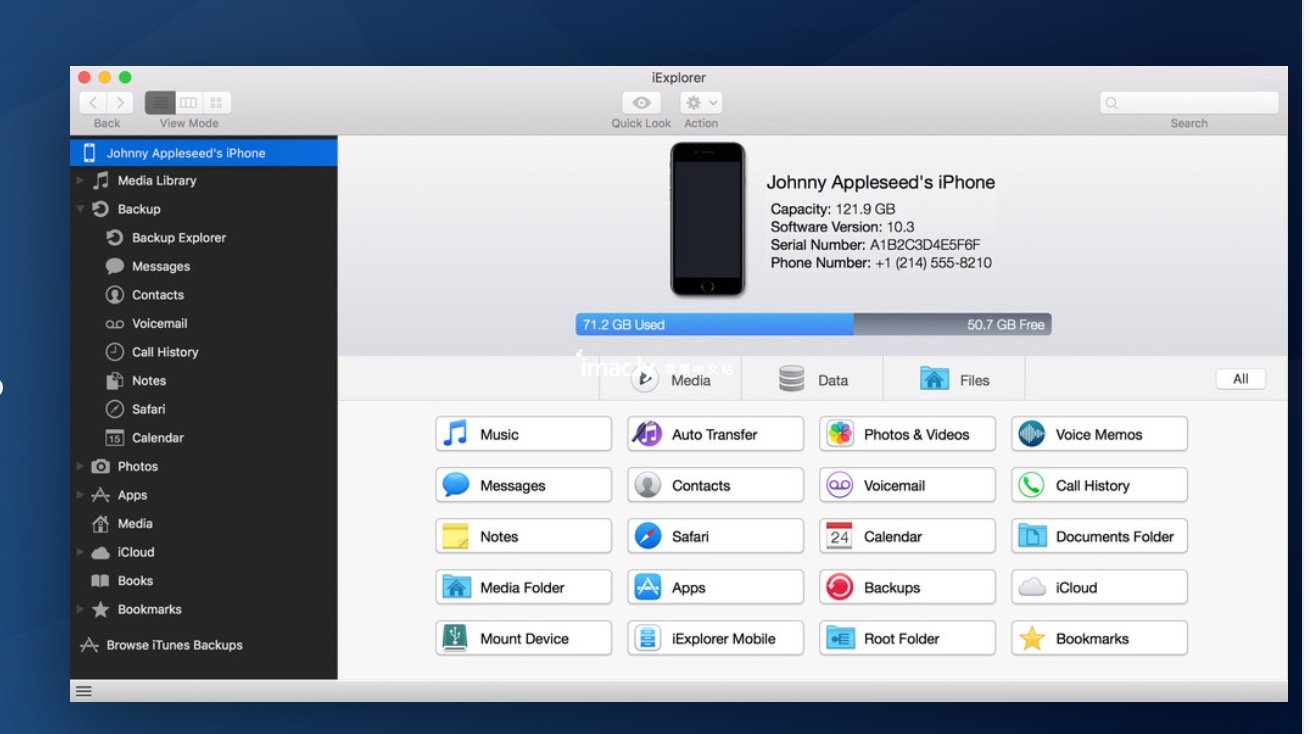Click the App Store Apps icon in grid
Screen dimensions: 1310x734
(648, 588)
